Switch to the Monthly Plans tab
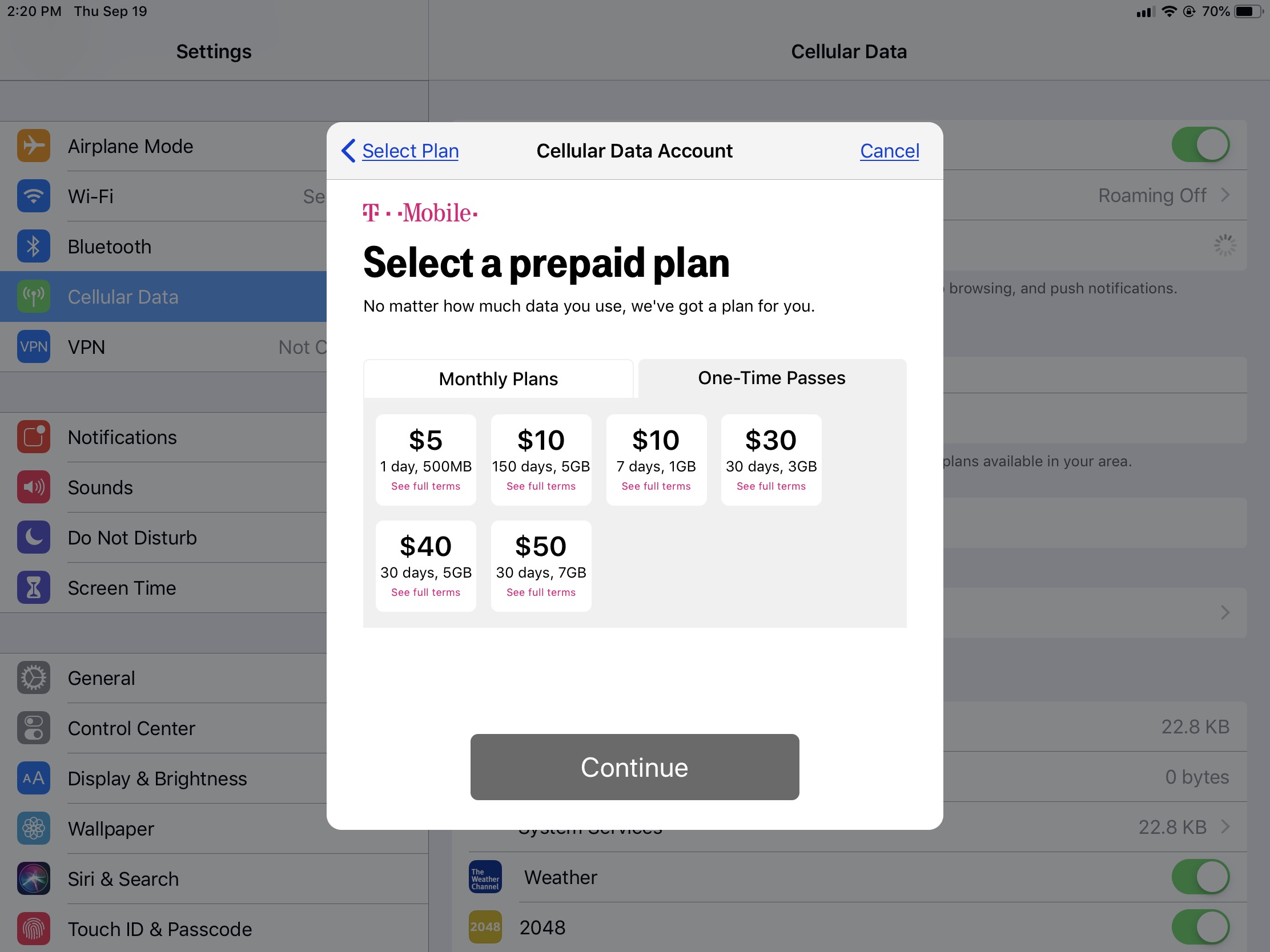Viewport: 1270px width, 952px height. click(498, 378)
